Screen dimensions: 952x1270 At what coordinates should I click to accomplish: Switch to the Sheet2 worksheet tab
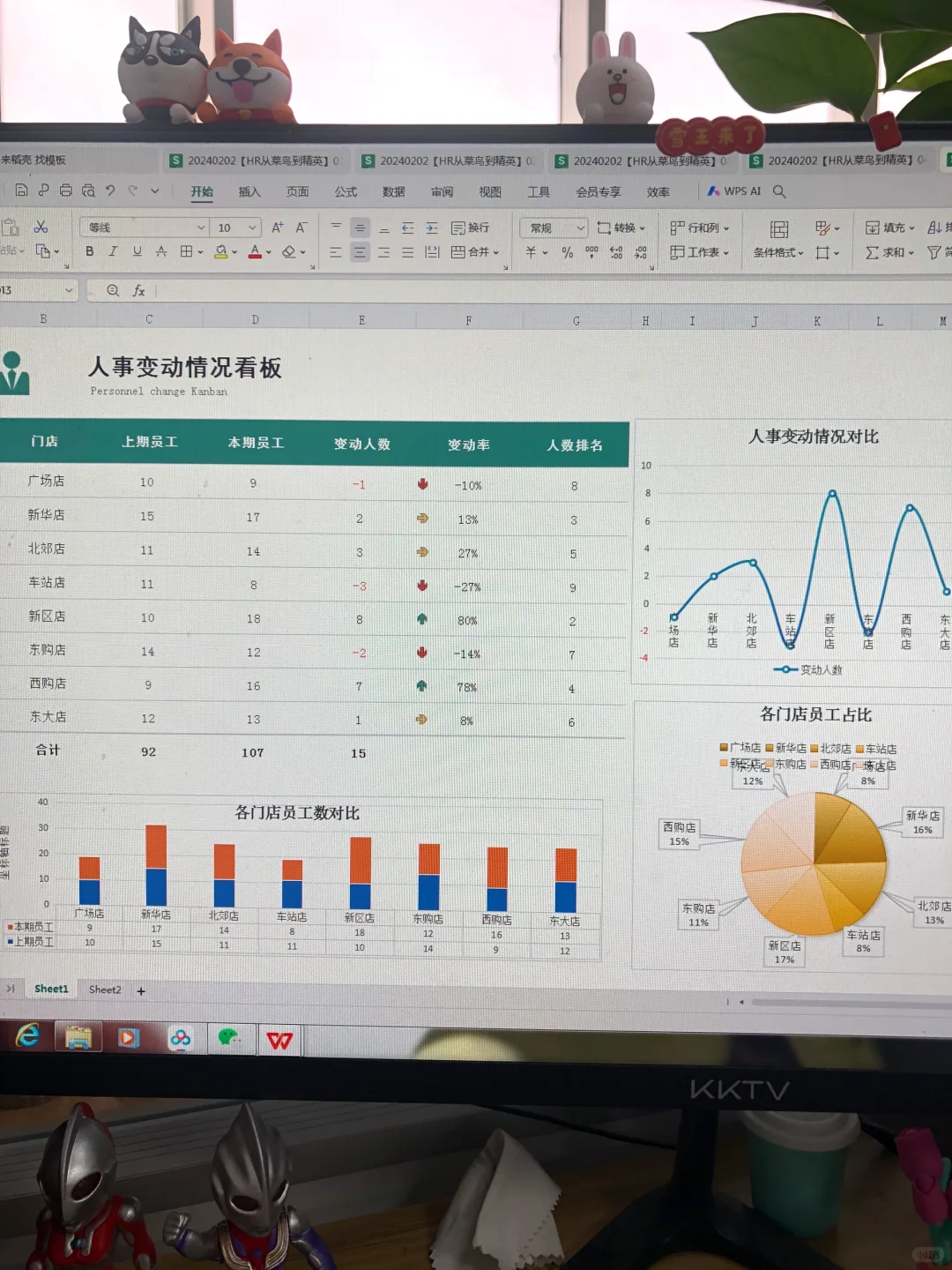point(105,990)
